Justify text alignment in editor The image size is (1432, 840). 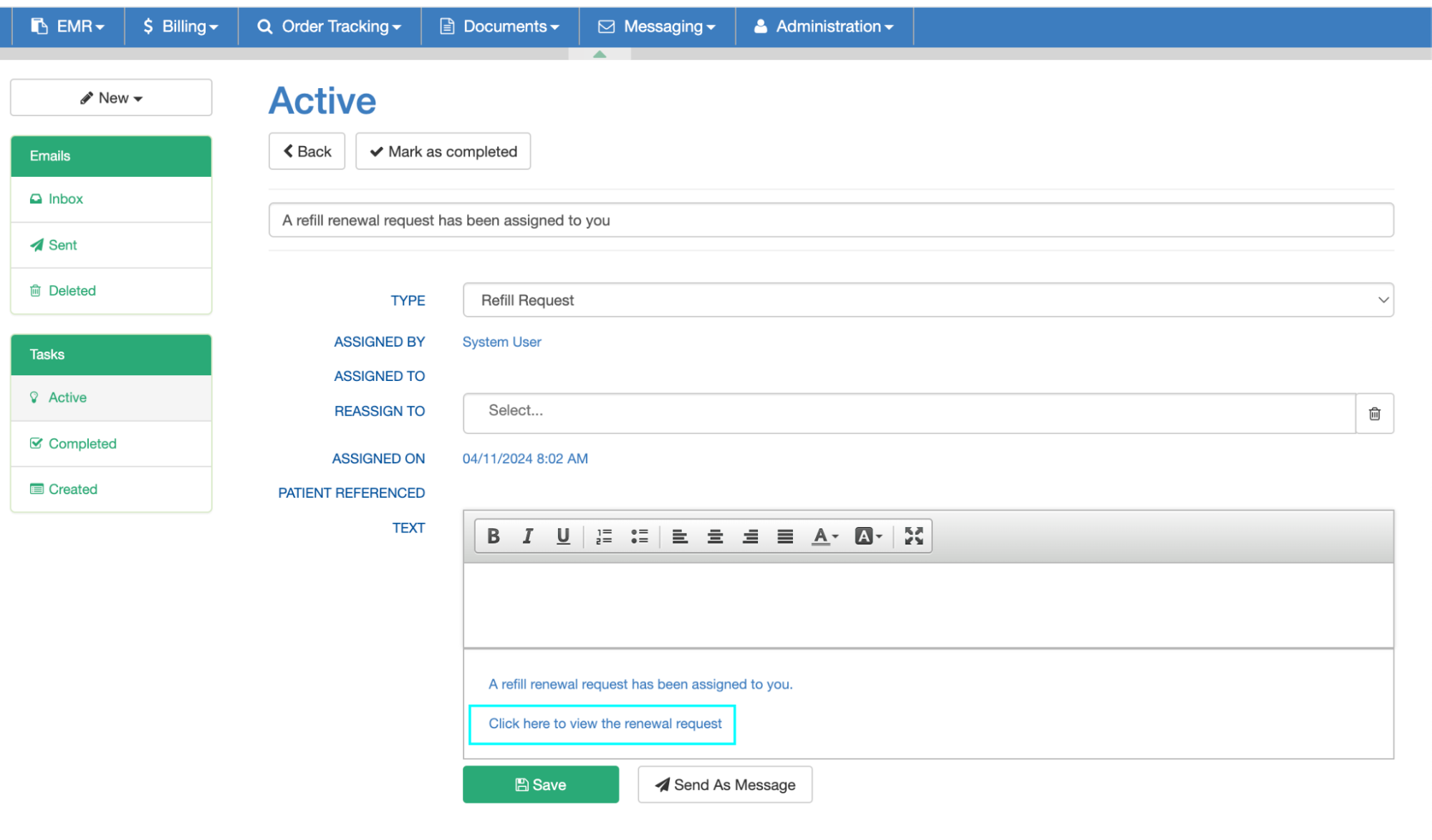[785, 536]
